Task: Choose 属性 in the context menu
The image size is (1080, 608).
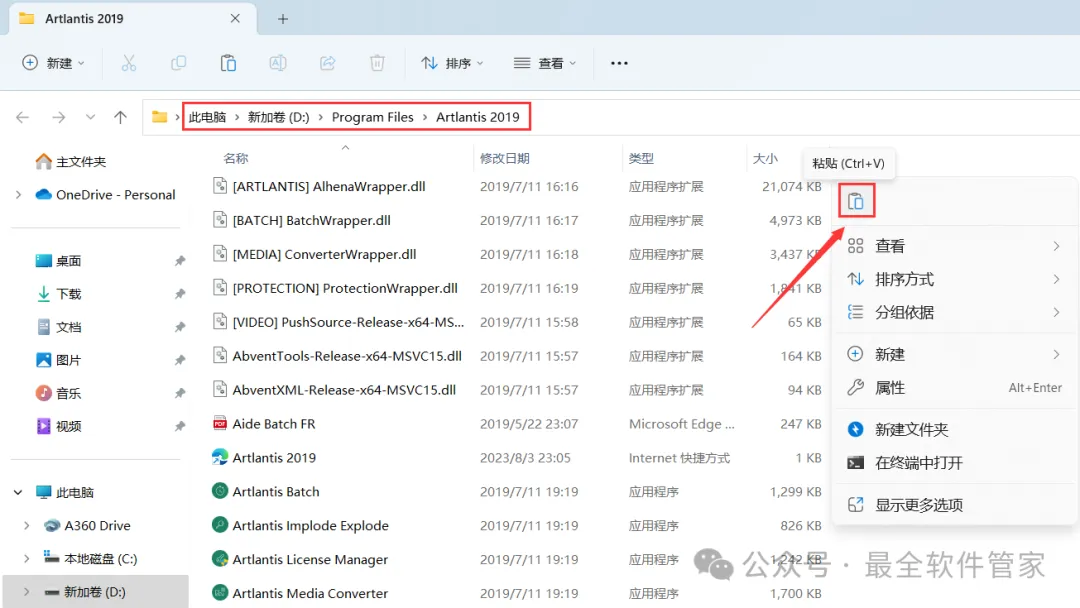Action: [954, 388]
